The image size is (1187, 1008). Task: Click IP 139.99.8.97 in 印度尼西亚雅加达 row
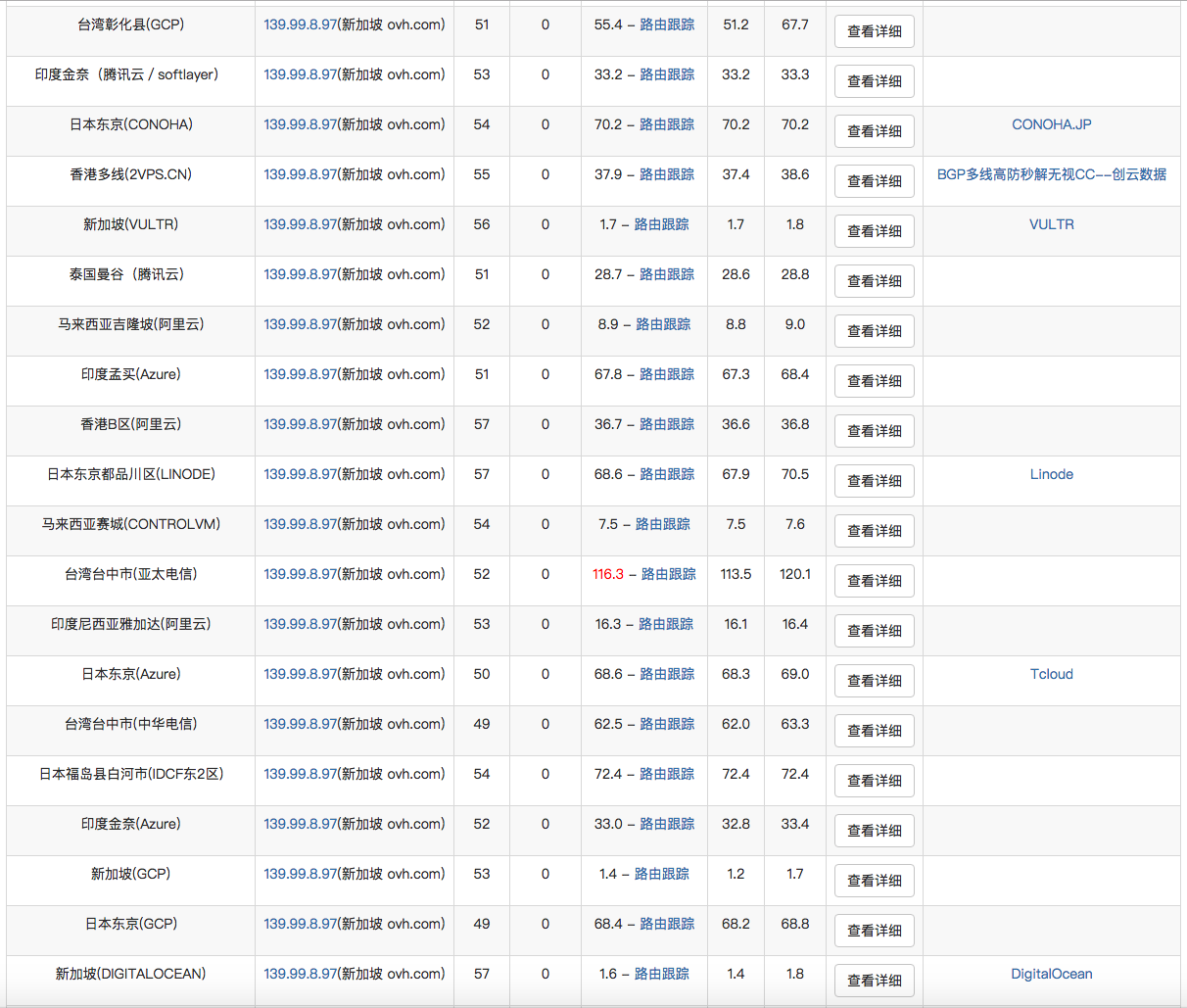[x=300, y=624]
